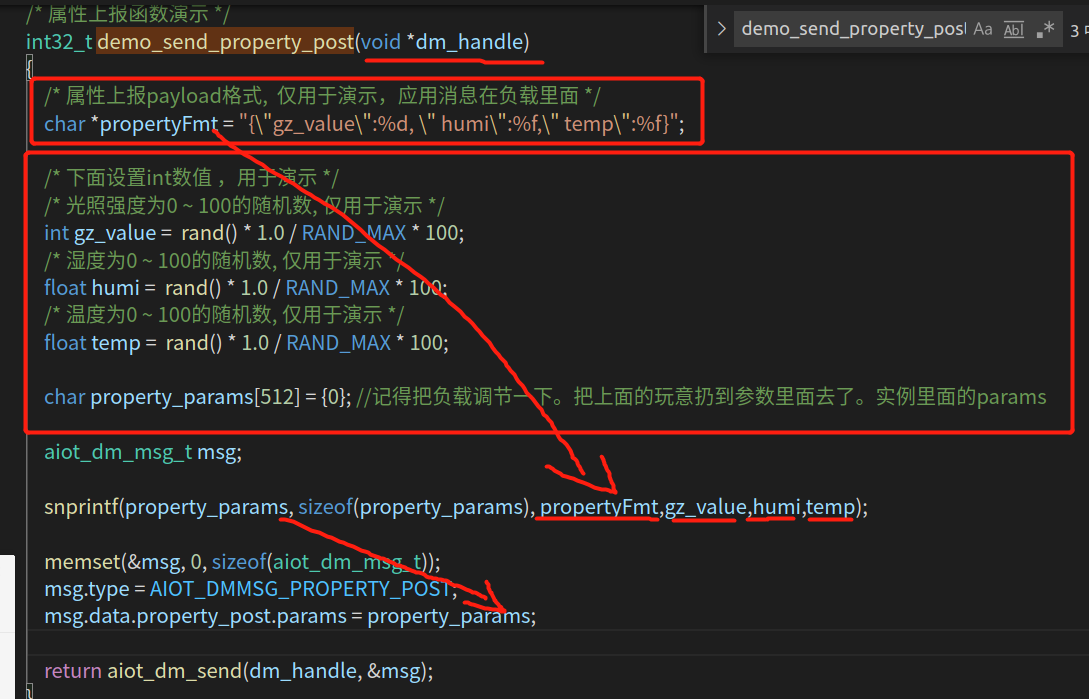This screenshot has width=1089, height=699.
Task: Click the void keyword in function signature
Action: click(x=381, y=42)
